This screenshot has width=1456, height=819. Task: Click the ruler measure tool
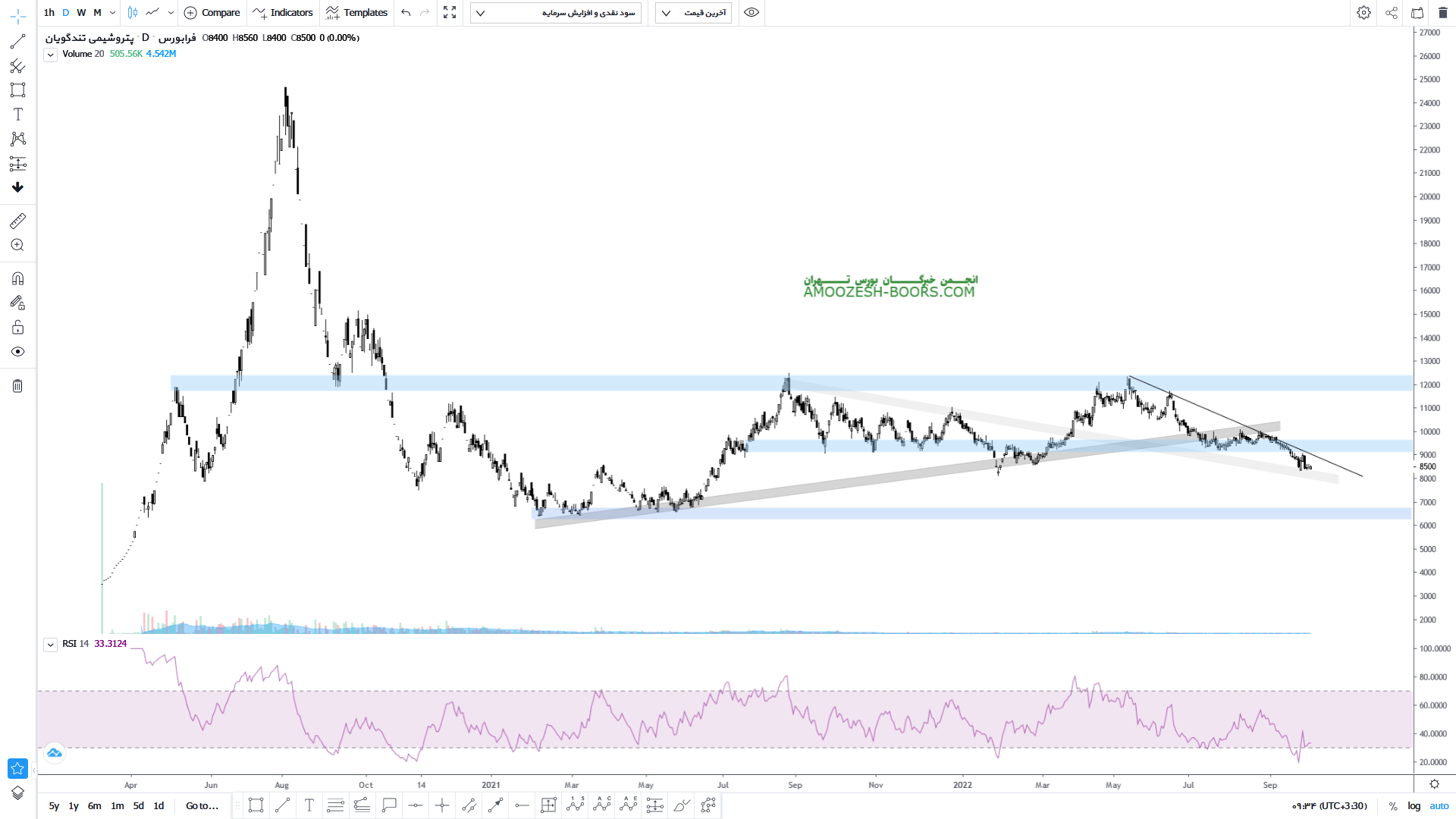pos(17,221)
